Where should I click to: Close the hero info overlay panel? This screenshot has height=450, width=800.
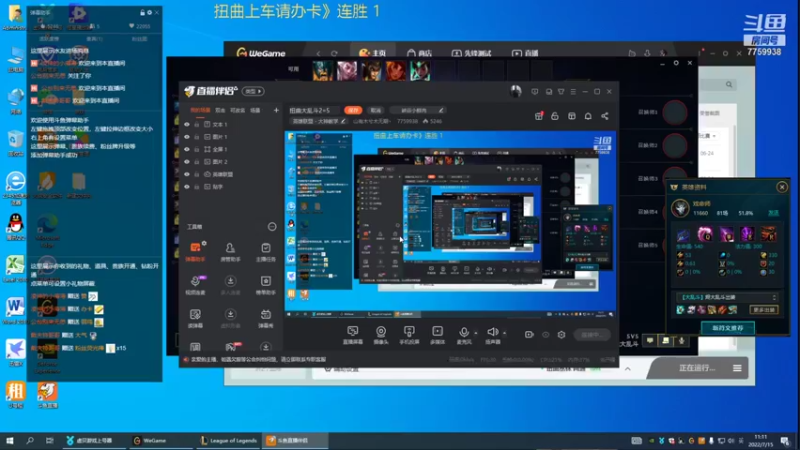(782, 187)
